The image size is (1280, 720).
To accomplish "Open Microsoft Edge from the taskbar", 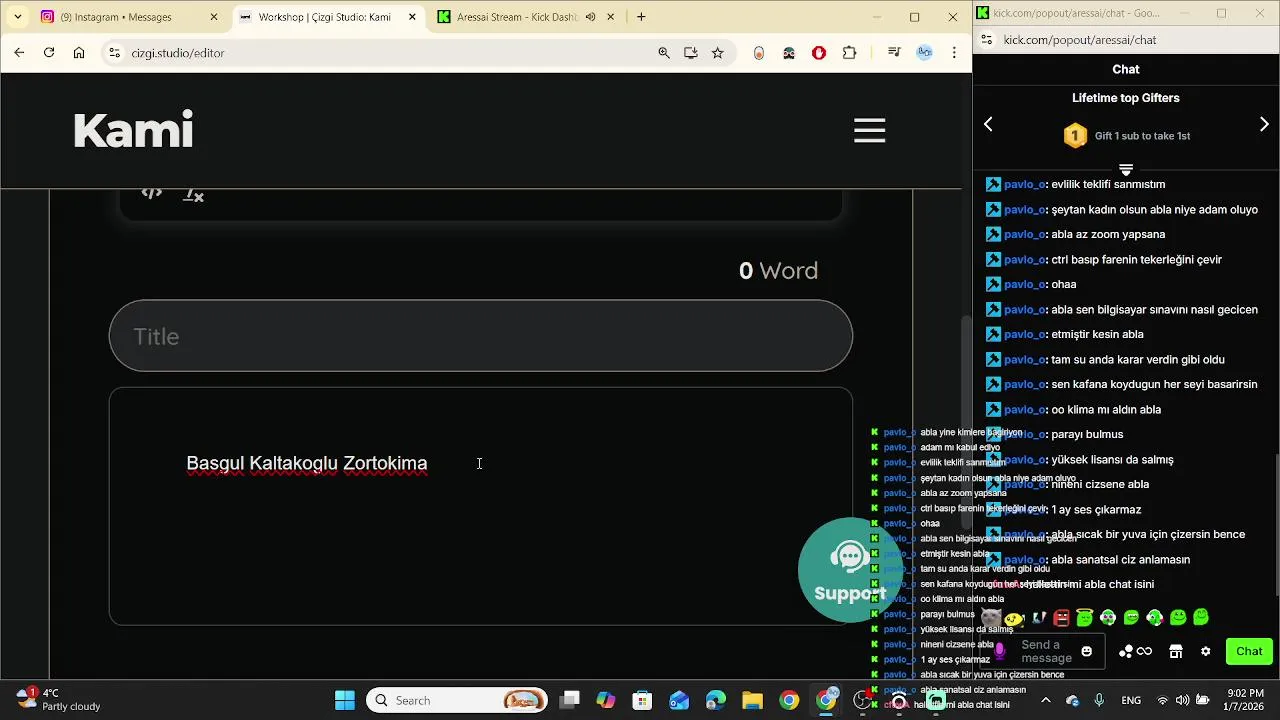I will (x=716, y=700).
